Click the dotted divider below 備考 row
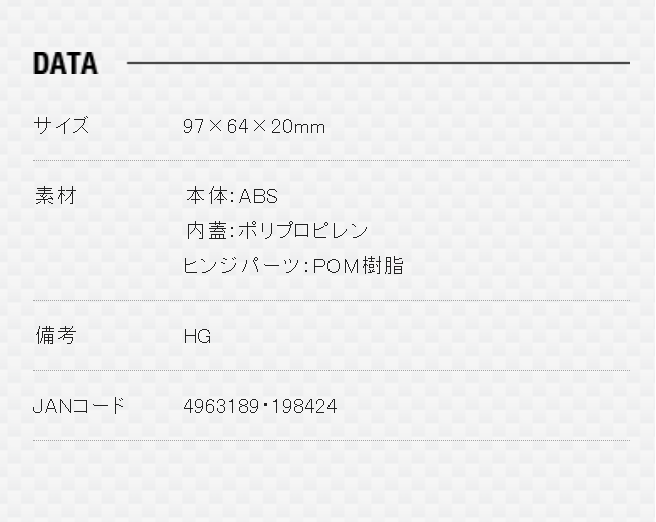This screenshot has height=522, width=656. tap(331, 370)
